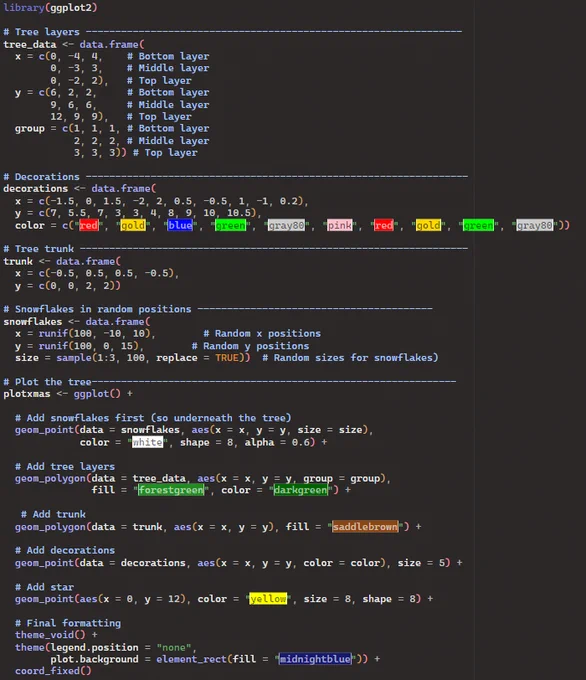Click the "blue" highlighted color string
The height and width of the screenshot is (680, 586).
pyautogui.click(x=180, y=225)
